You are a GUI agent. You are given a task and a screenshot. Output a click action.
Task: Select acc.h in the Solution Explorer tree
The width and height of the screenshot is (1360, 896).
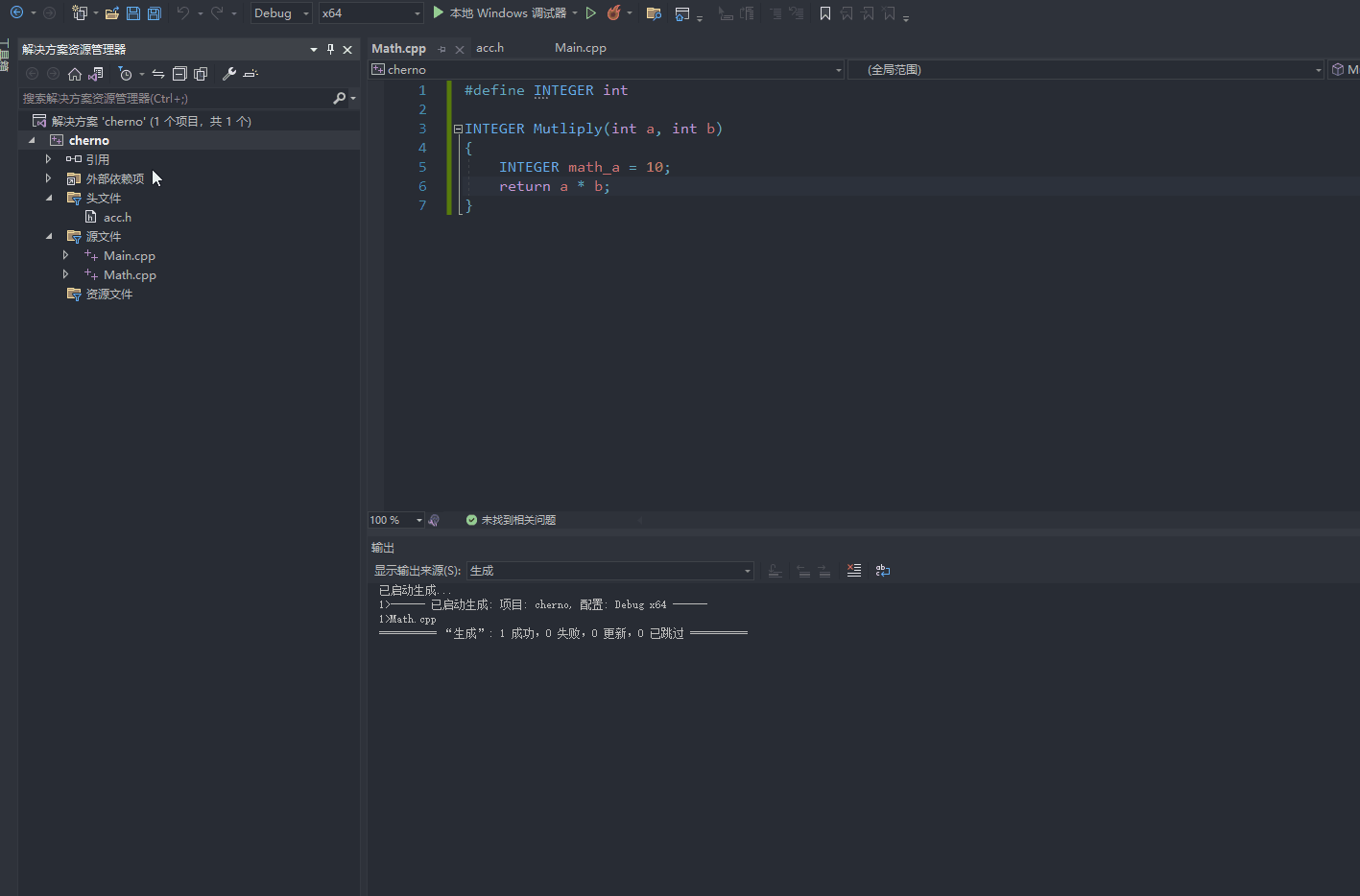click(x=117, y=217)
